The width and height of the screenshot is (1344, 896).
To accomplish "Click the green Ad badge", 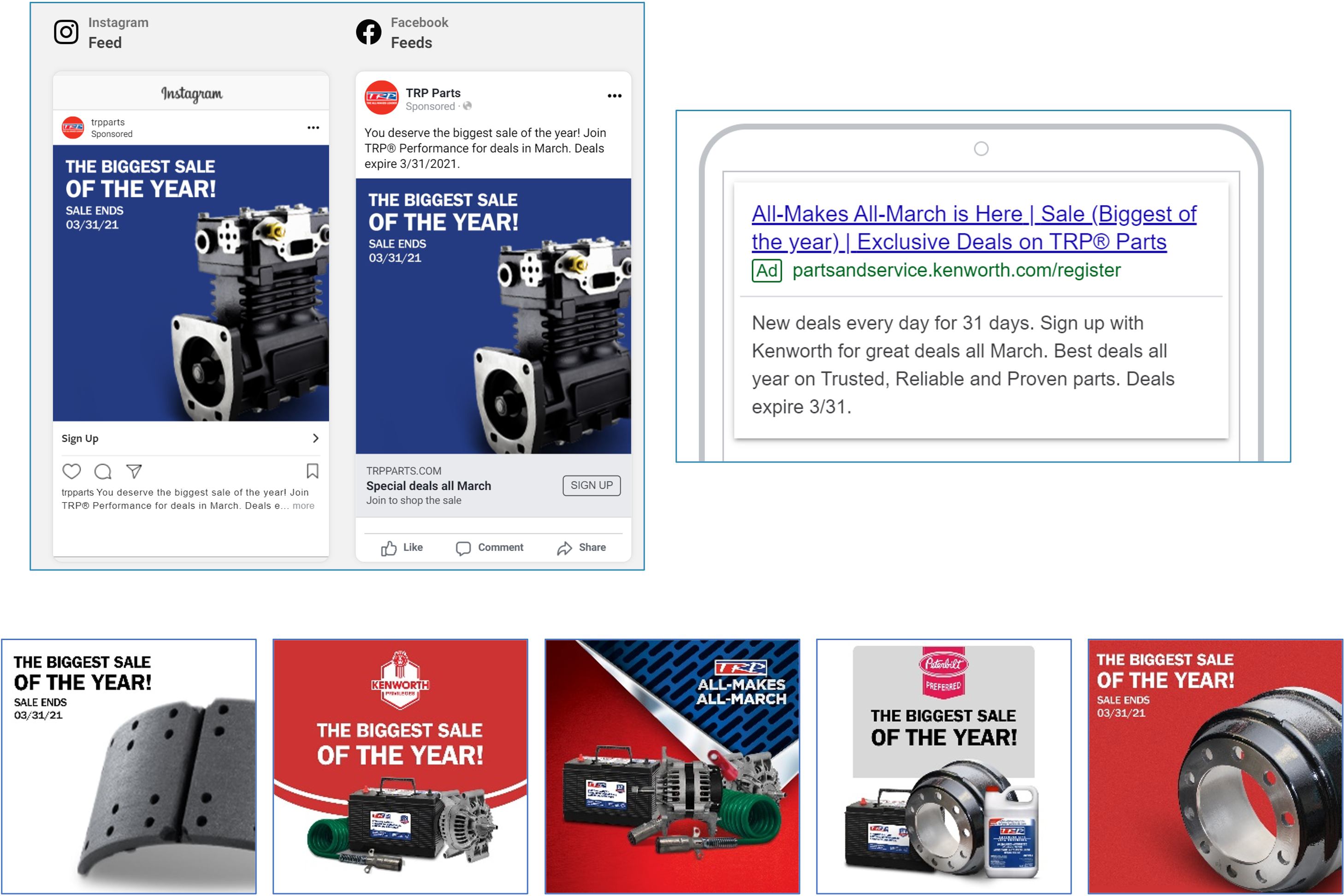I will tap(767, 270).
